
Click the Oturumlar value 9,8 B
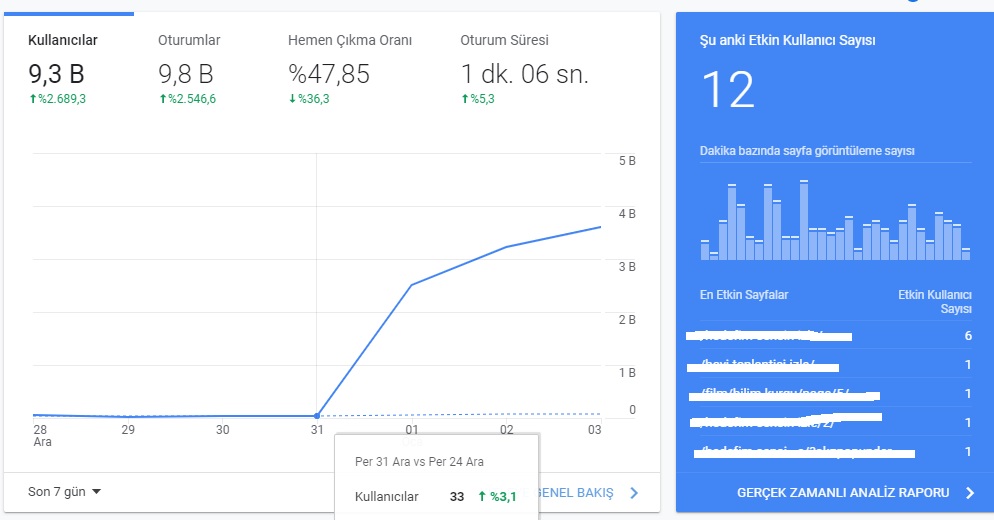pos(186,74)
